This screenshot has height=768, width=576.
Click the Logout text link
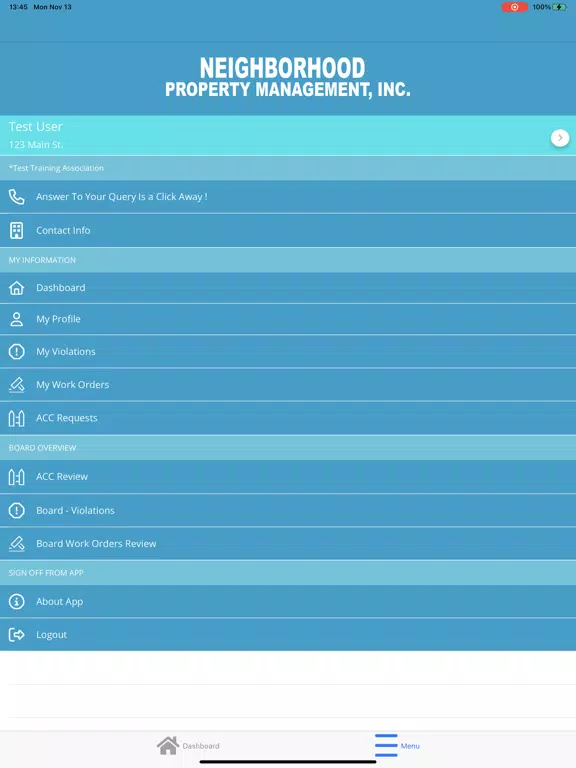(x=51, y=635)
